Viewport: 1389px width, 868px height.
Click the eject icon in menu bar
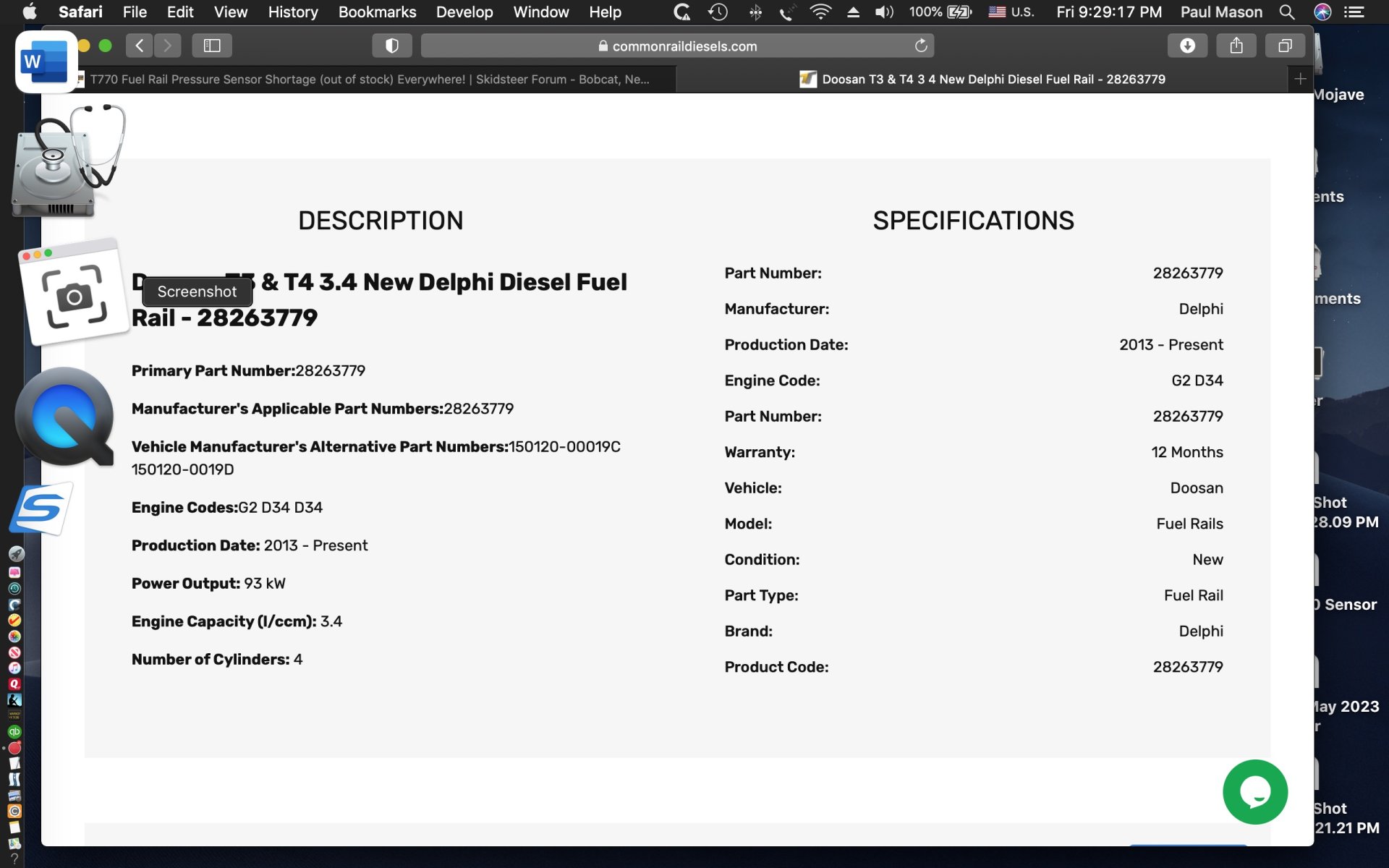(853, 12)
